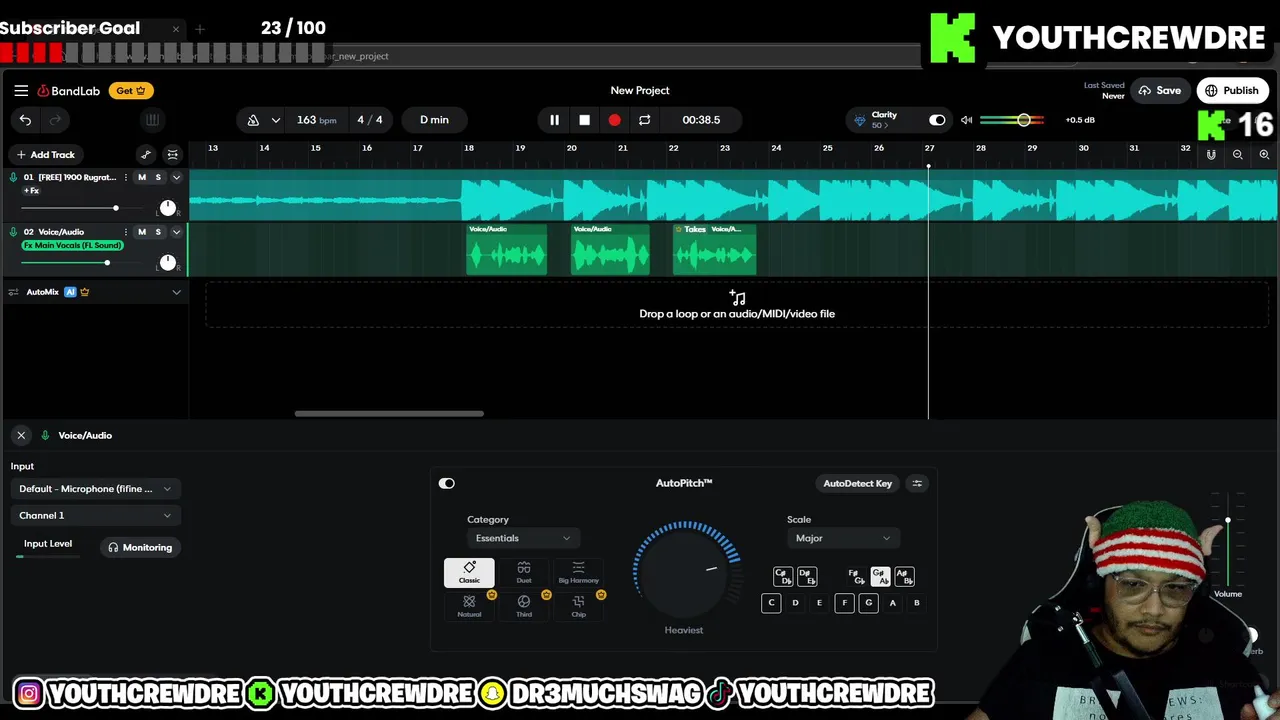Start recording with the red record button

click(614, 120)
